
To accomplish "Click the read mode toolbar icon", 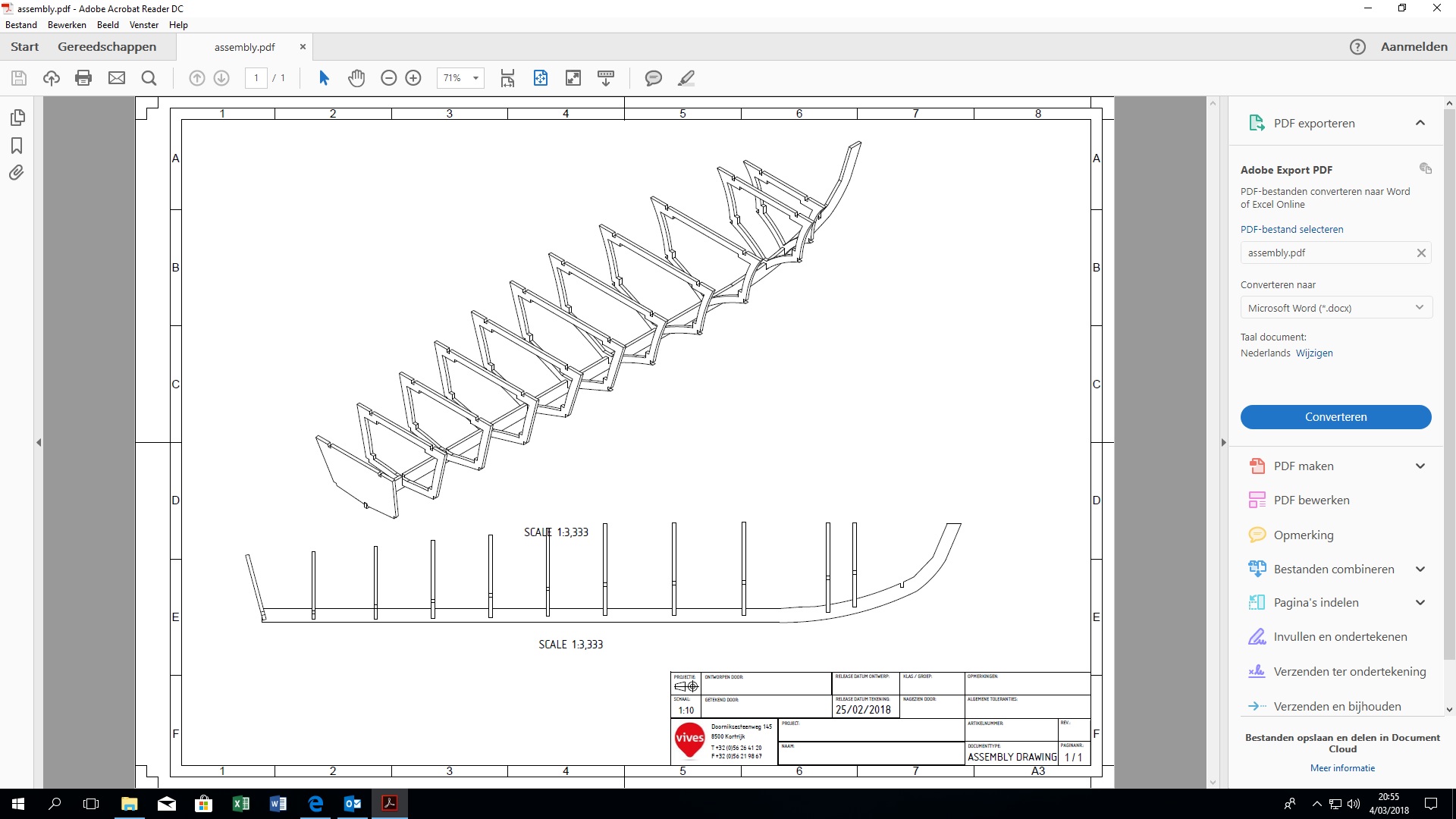I will click(x=606, y=78).
